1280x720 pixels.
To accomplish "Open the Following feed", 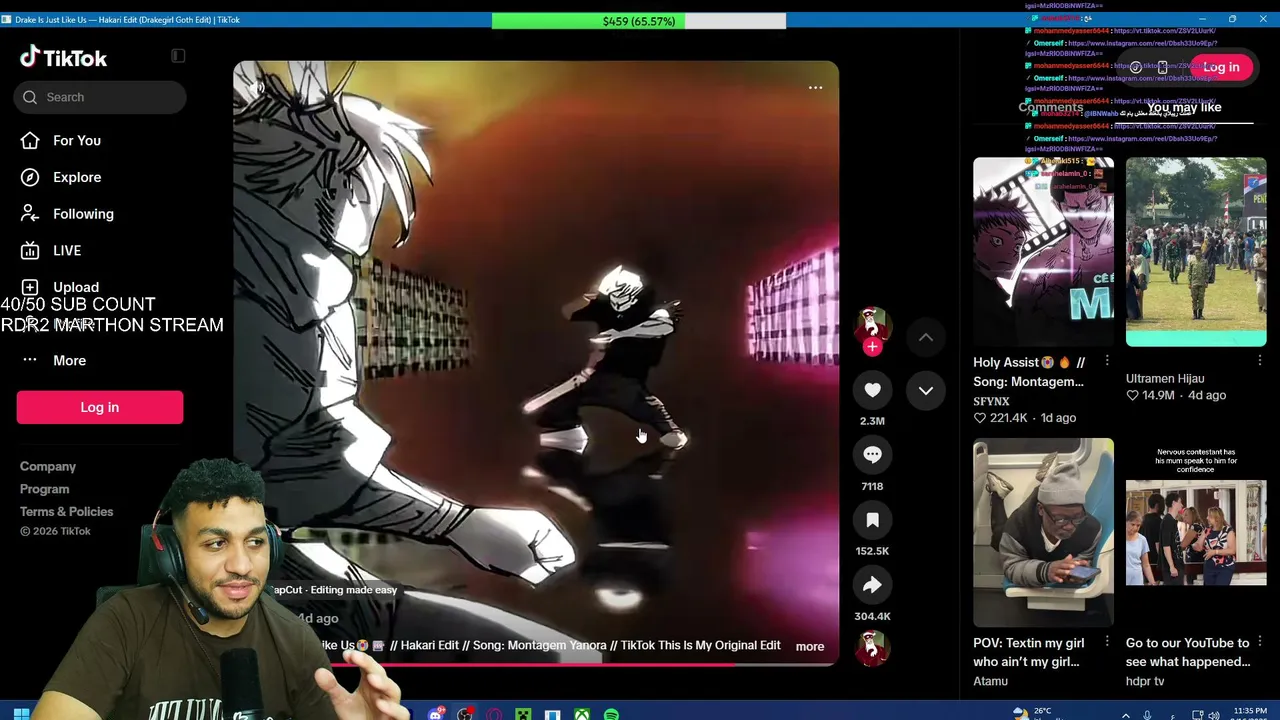I will pos(68,214).
